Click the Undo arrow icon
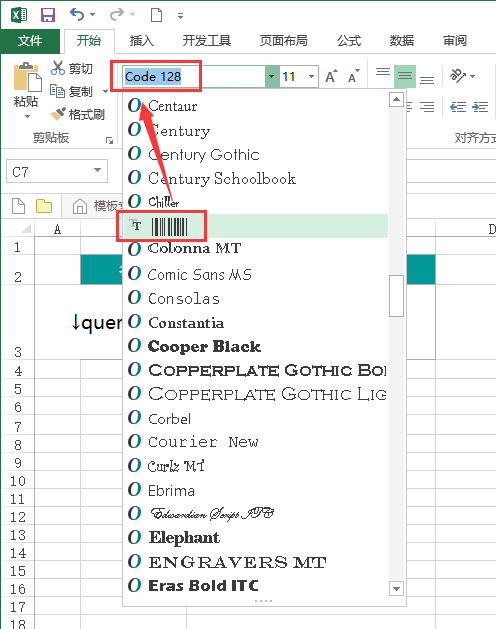The height and width of the screenshot is (629, 496). pyautogui.click(x=77, y=15)
